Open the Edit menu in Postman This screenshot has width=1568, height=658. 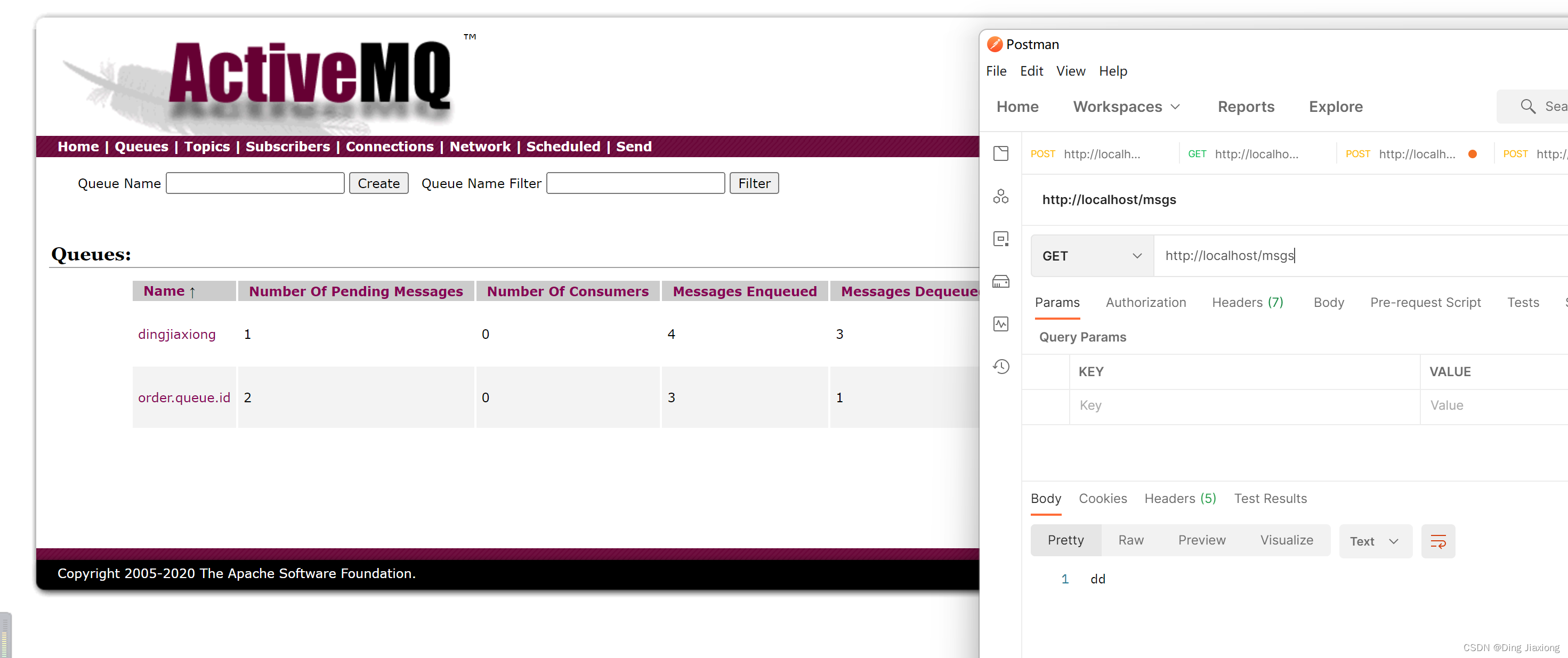tap(1031, 71)
